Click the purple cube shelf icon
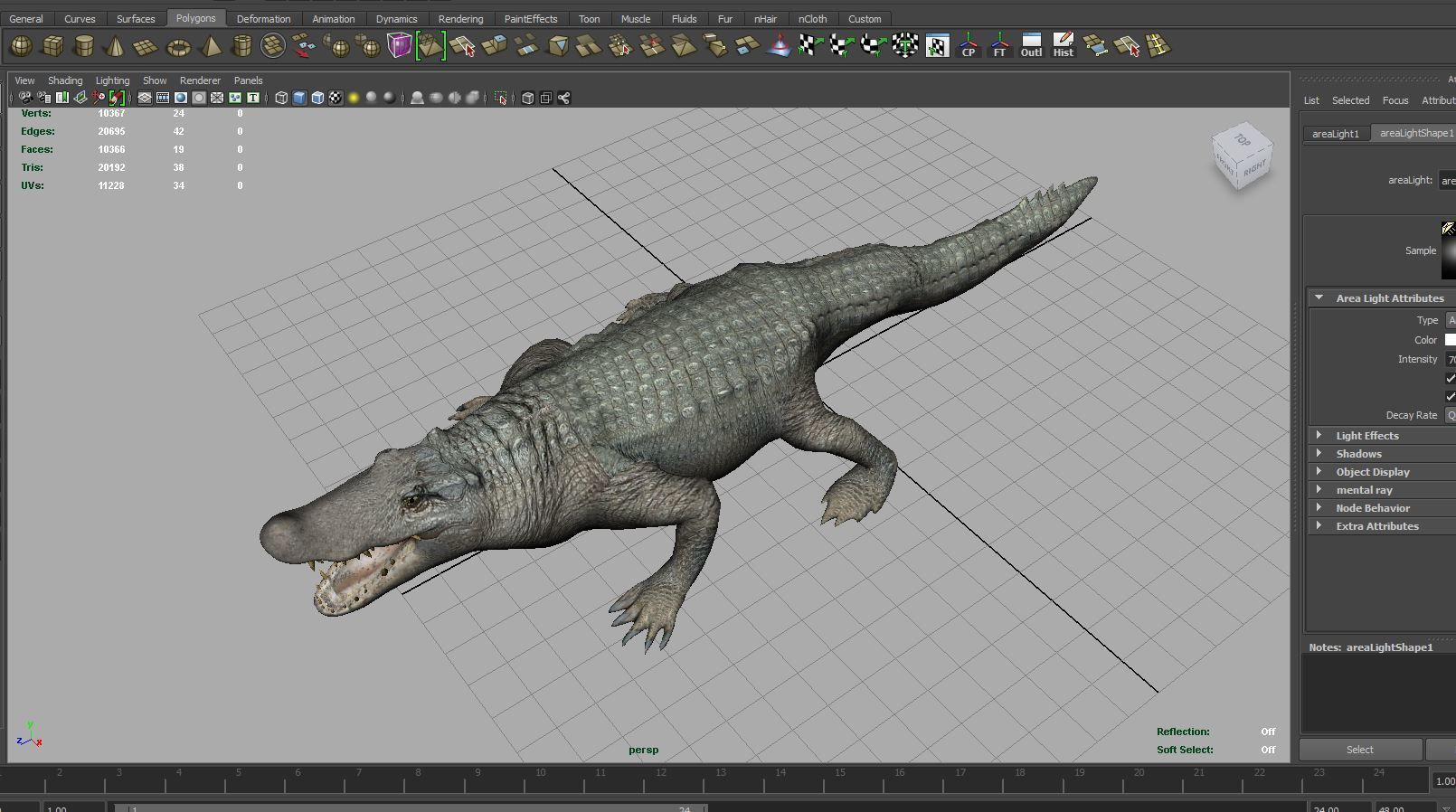 399,45
